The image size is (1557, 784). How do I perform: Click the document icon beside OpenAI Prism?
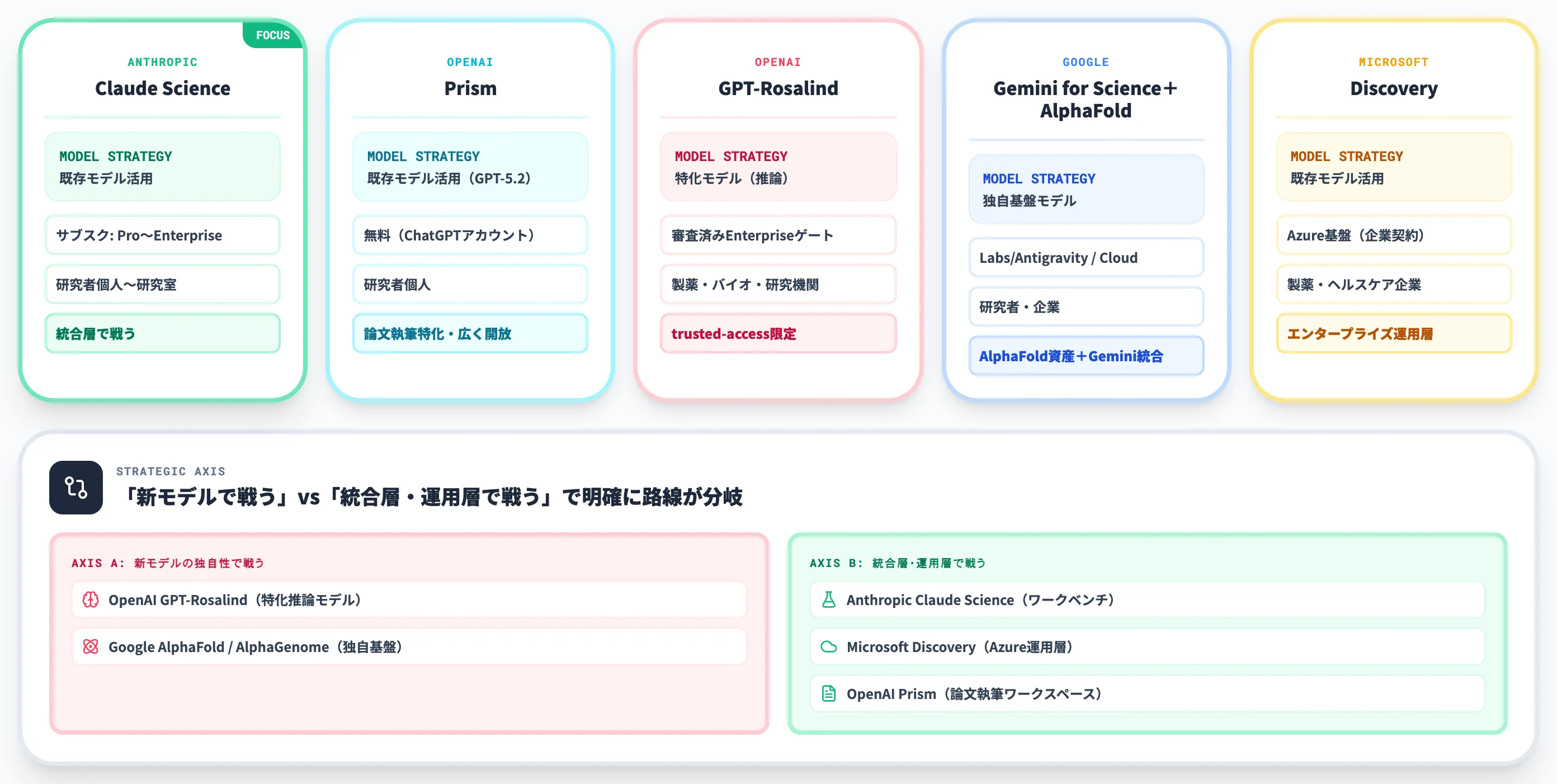coord(829,693)
